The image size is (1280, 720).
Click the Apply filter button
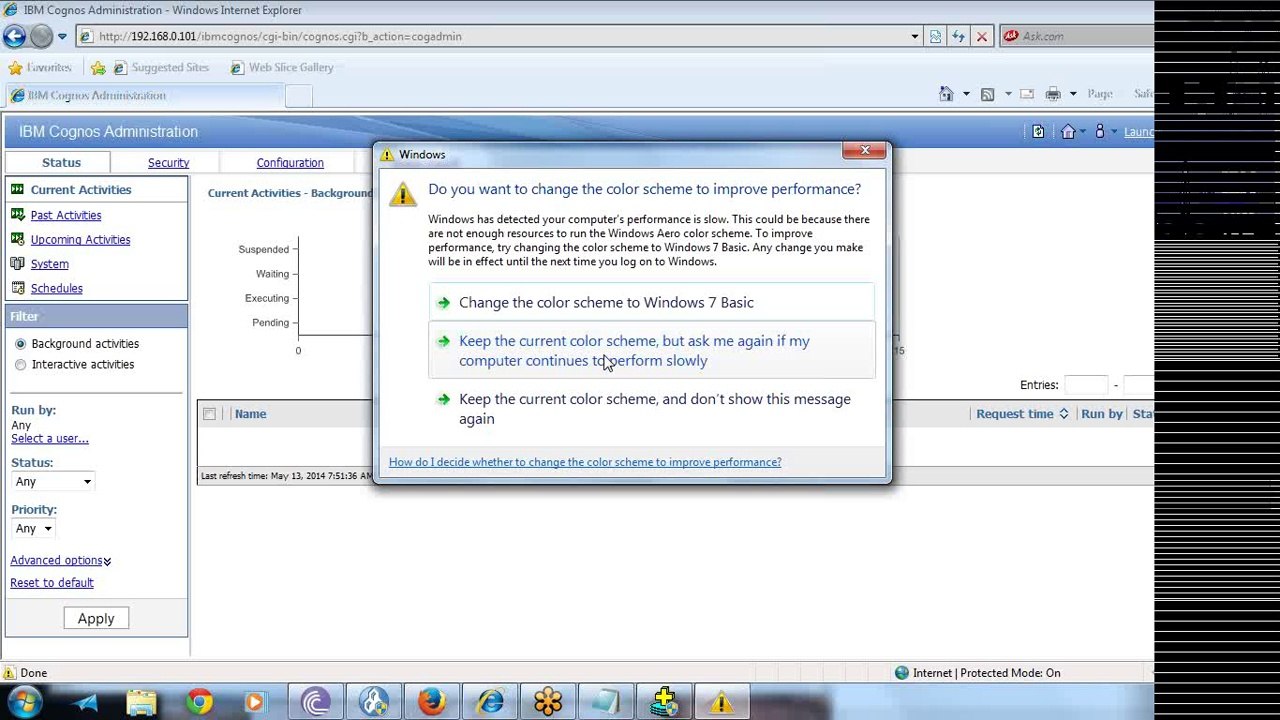(96, 619)
